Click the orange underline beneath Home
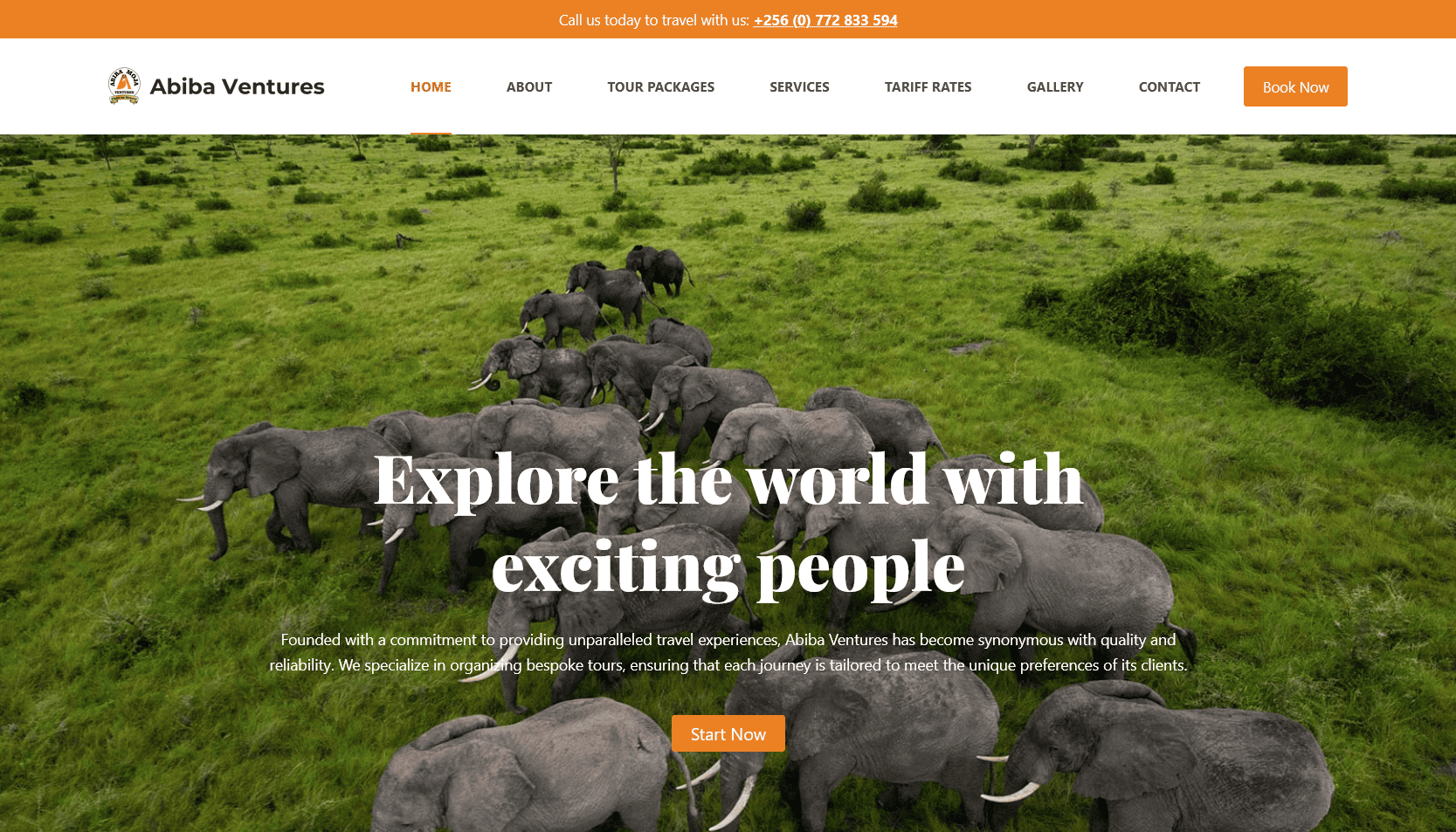The width and height of the screenshot is (1456, 832). point(431,133)
